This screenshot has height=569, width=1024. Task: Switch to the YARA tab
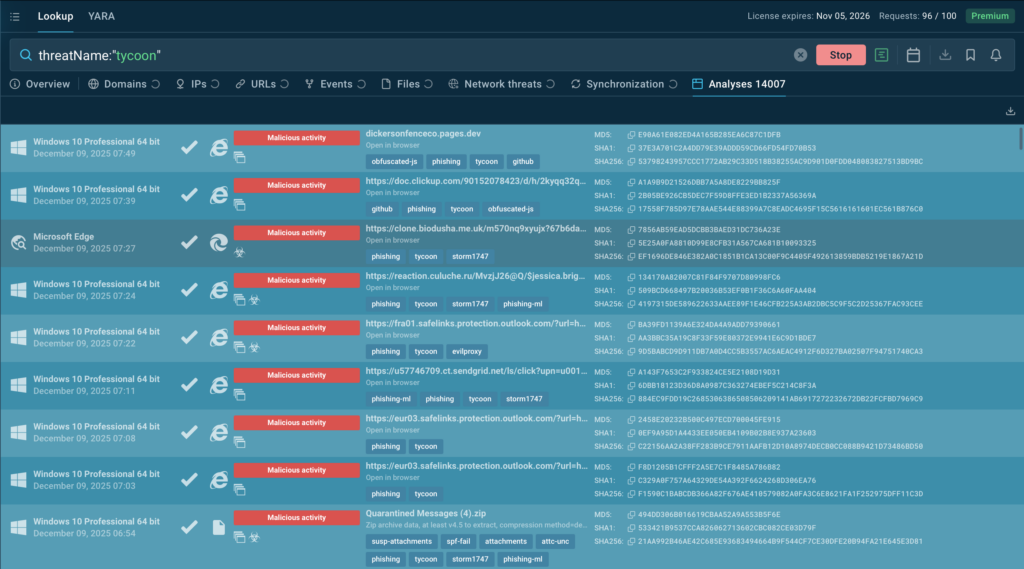(101, 16)
